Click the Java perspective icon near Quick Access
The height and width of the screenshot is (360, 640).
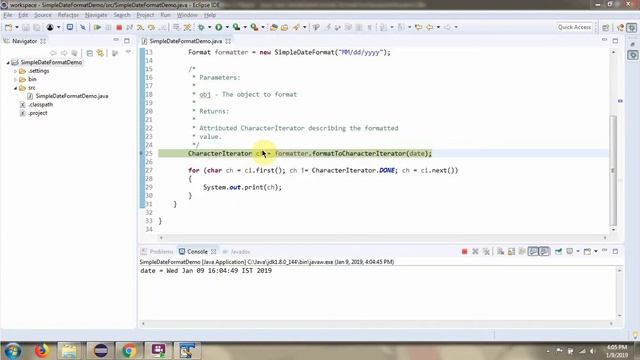[621, 27]
